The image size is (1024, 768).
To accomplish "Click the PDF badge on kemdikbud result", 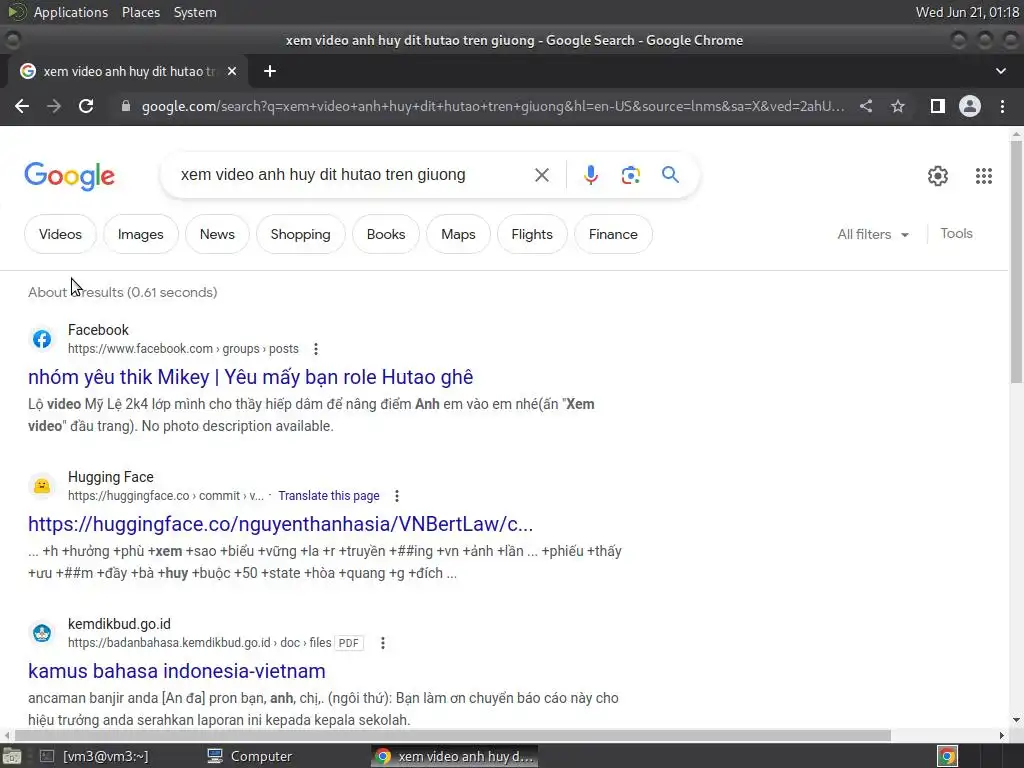I will pos(349,643).
